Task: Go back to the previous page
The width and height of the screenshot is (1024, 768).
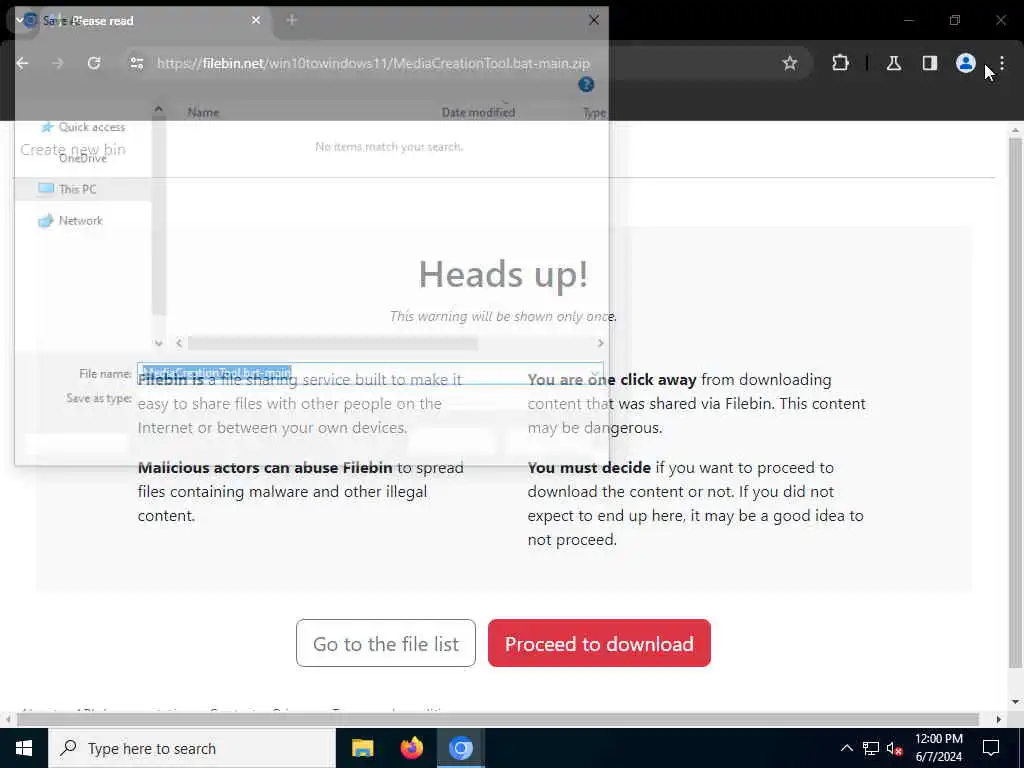Action: [x=23, y=63]
